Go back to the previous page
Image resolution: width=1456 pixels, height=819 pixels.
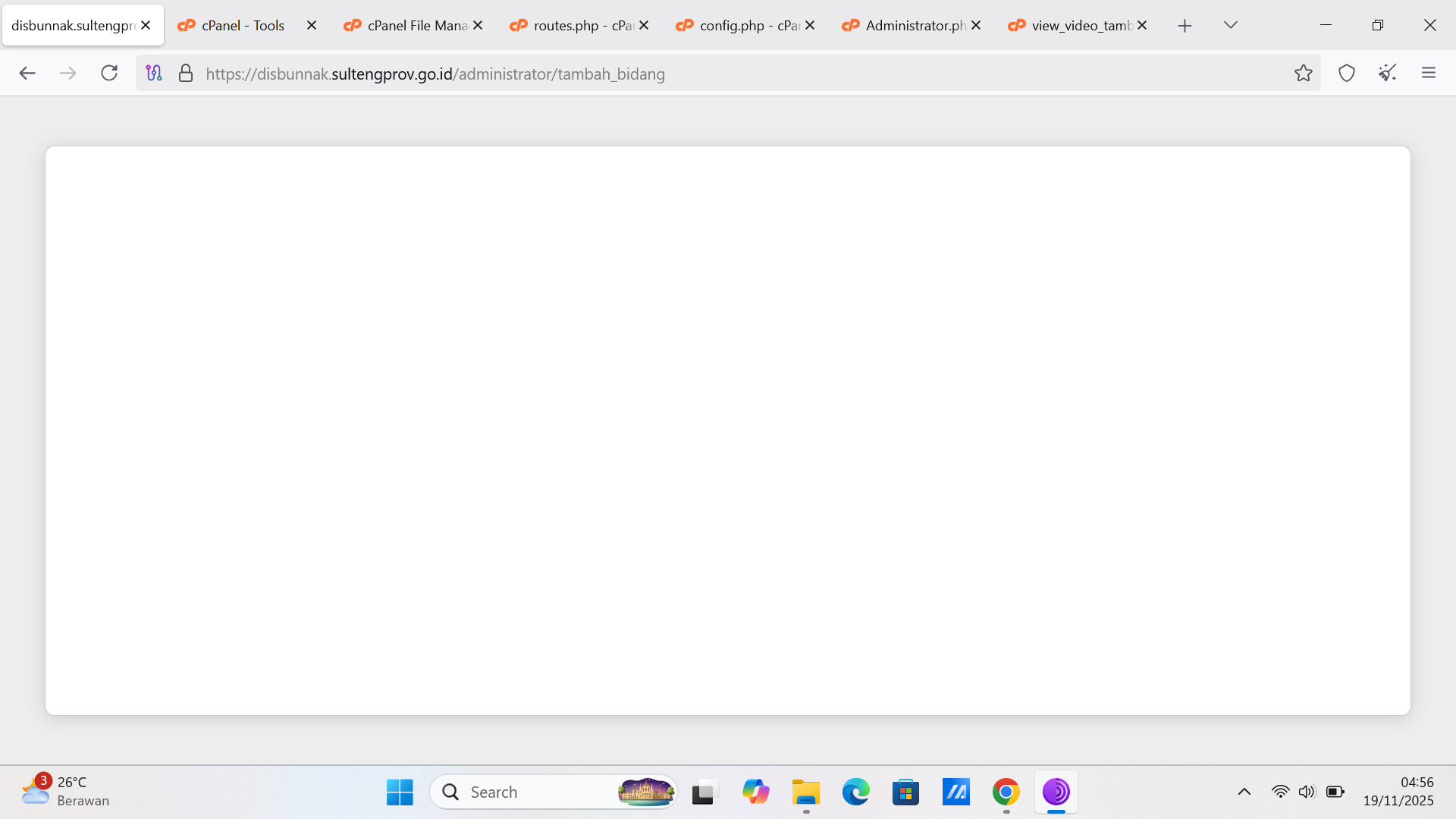tap(27, 73)
